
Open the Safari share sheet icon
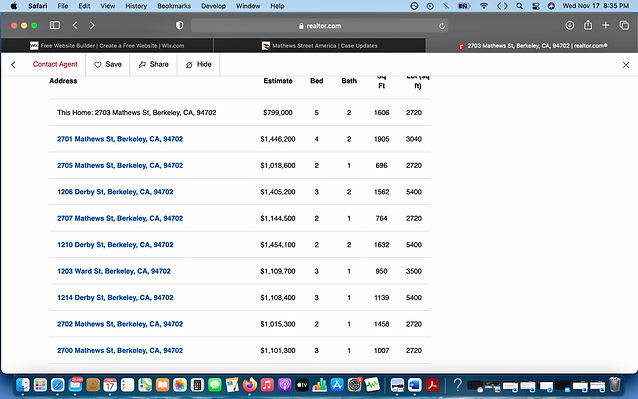coord(588,25)
